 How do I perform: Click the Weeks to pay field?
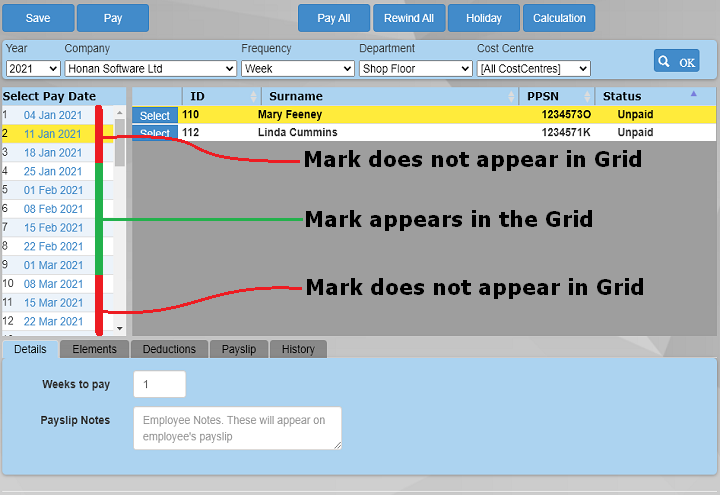click(x=159, y=384)
